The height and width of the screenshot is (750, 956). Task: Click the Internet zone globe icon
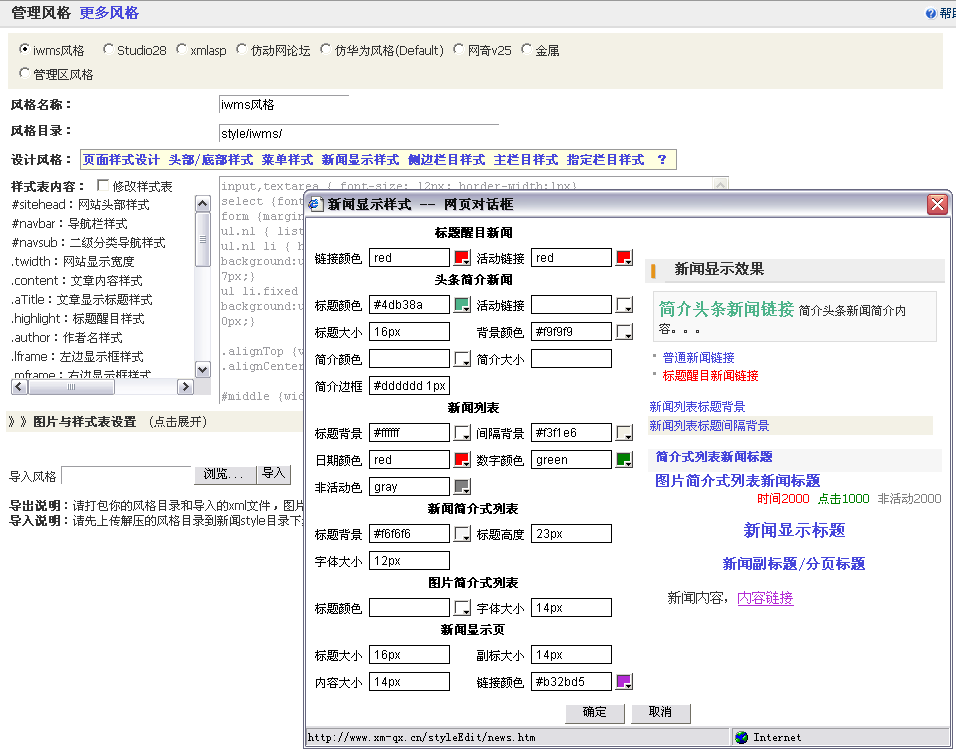click(741, 737)
